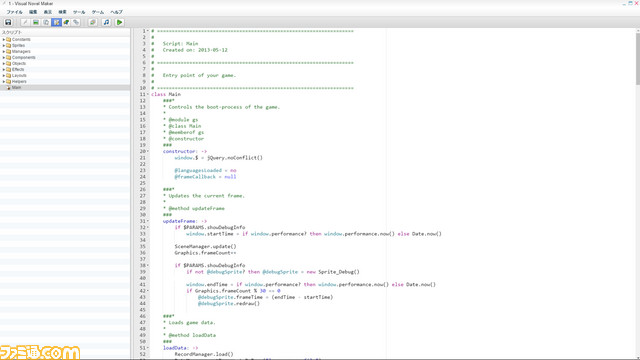Expand the Objects folder arrow
Screen dimensions: 640x360
pos(4,64)
